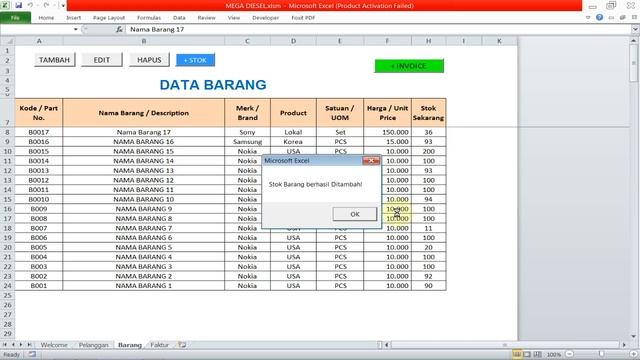The image size is (640, 360).
Task: Switch to the Pelanggan sheet tab
Action: [x=93, y=345]
